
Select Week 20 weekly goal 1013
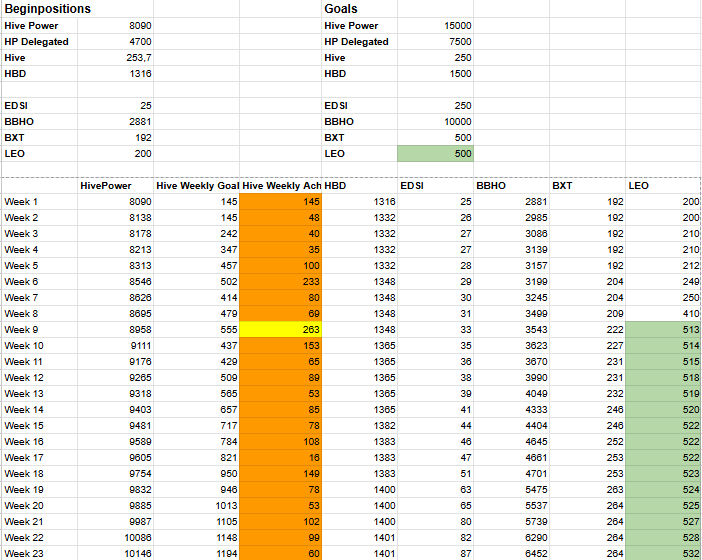[196, 506]
